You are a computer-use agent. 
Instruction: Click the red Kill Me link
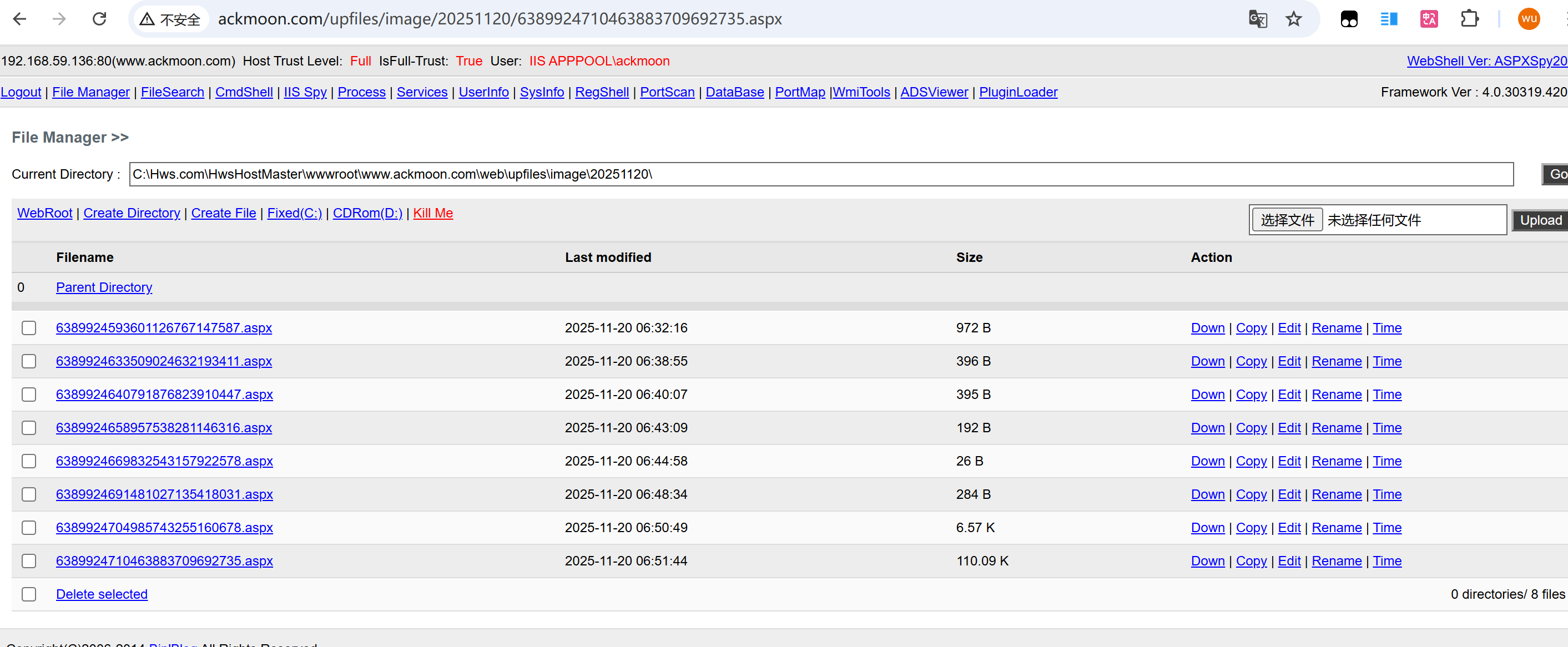point(433,213)
